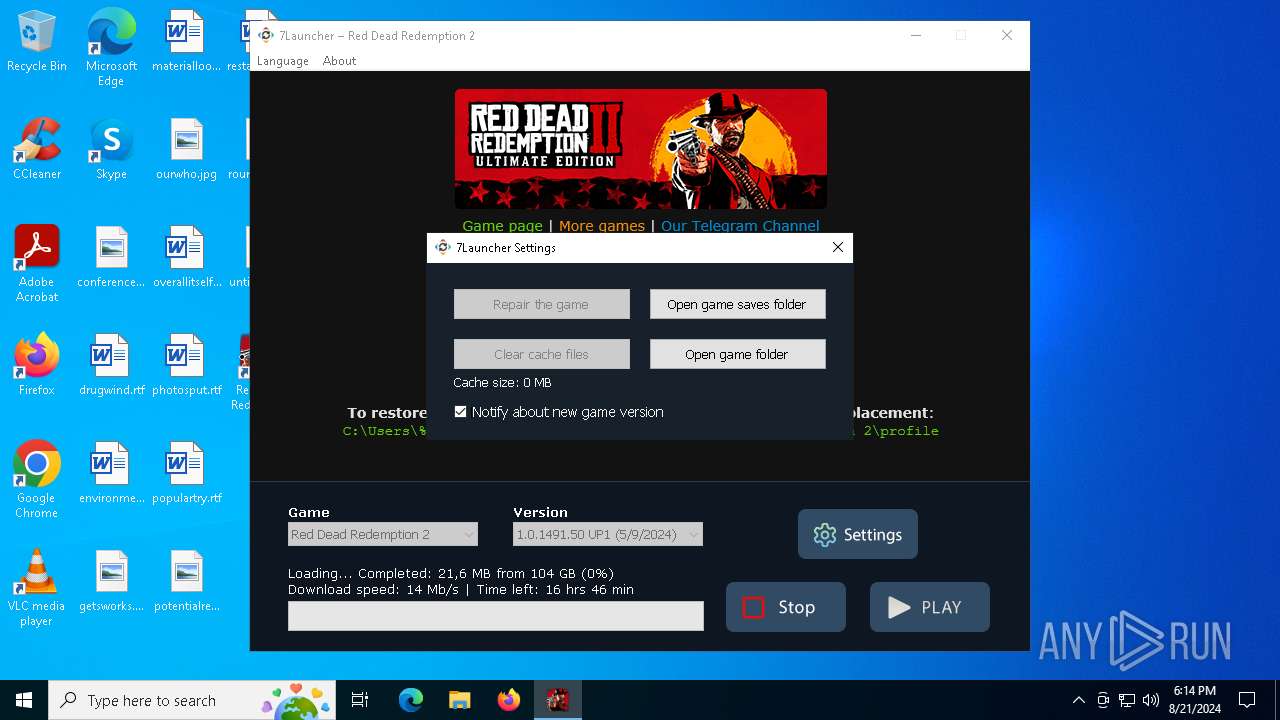Open the More games link
This screenshot has height=720, width=1280.
602,226
